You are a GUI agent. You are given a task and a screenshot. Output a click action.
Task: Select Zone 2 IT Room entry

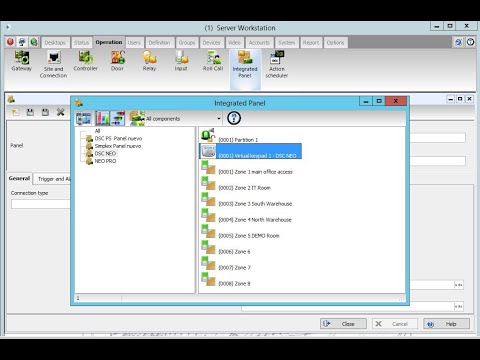(x=236, y=184)
